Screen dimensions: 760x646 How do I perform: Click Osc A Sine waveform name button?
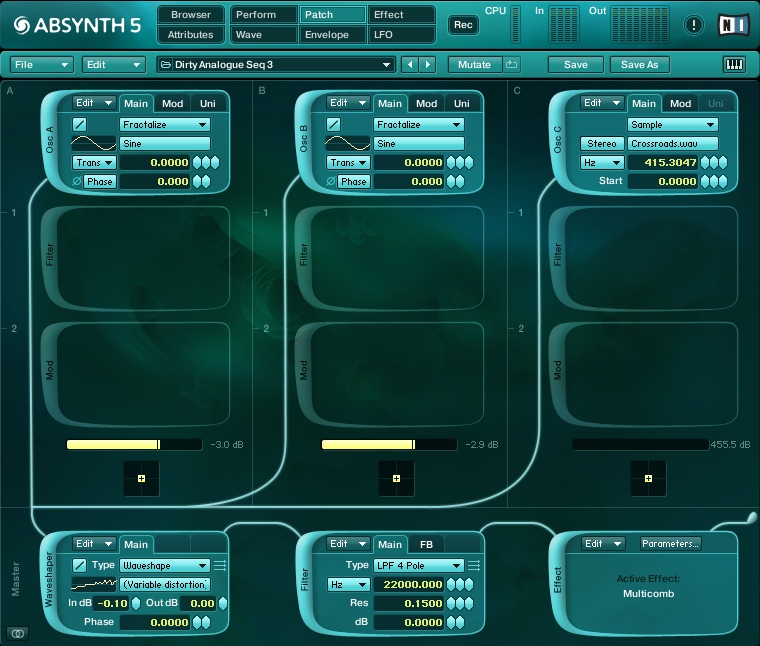click(165, 143)
